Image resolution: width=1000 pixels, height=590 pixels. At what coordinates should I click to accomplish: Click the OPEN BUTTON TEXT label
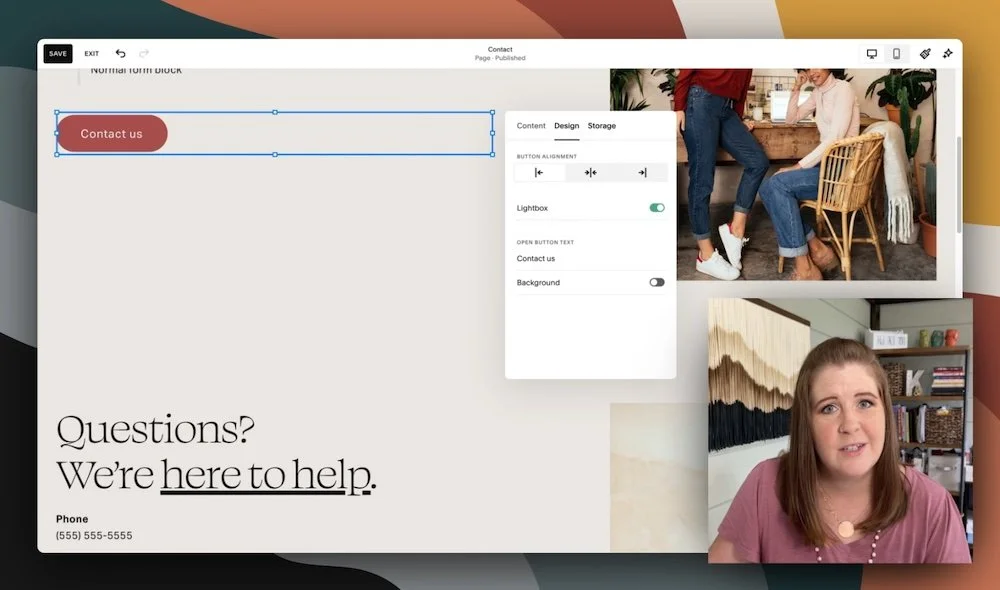(545, 242)
